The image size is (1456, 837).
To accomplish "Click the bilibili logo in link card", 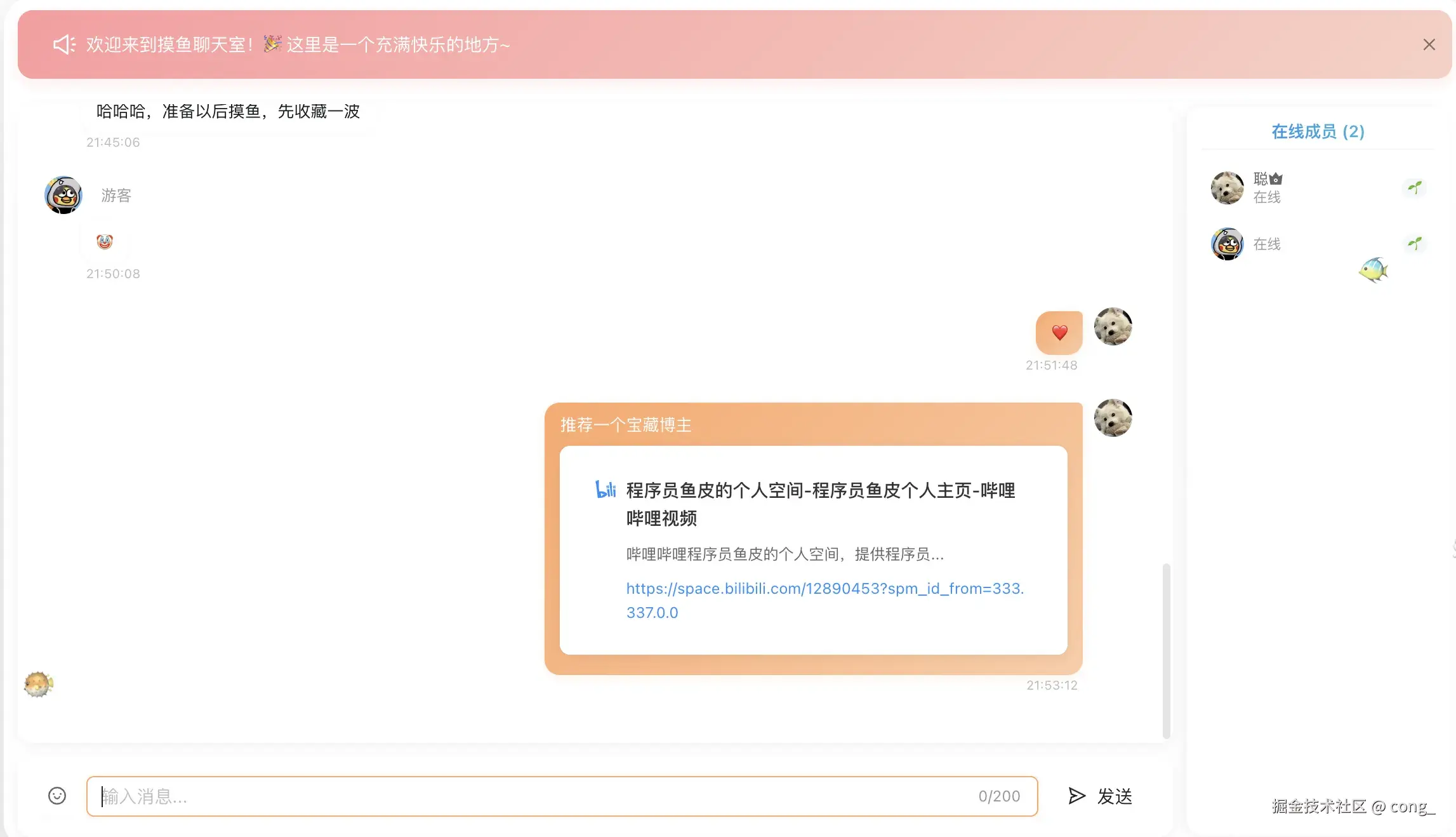I will [x=606, y=490].
